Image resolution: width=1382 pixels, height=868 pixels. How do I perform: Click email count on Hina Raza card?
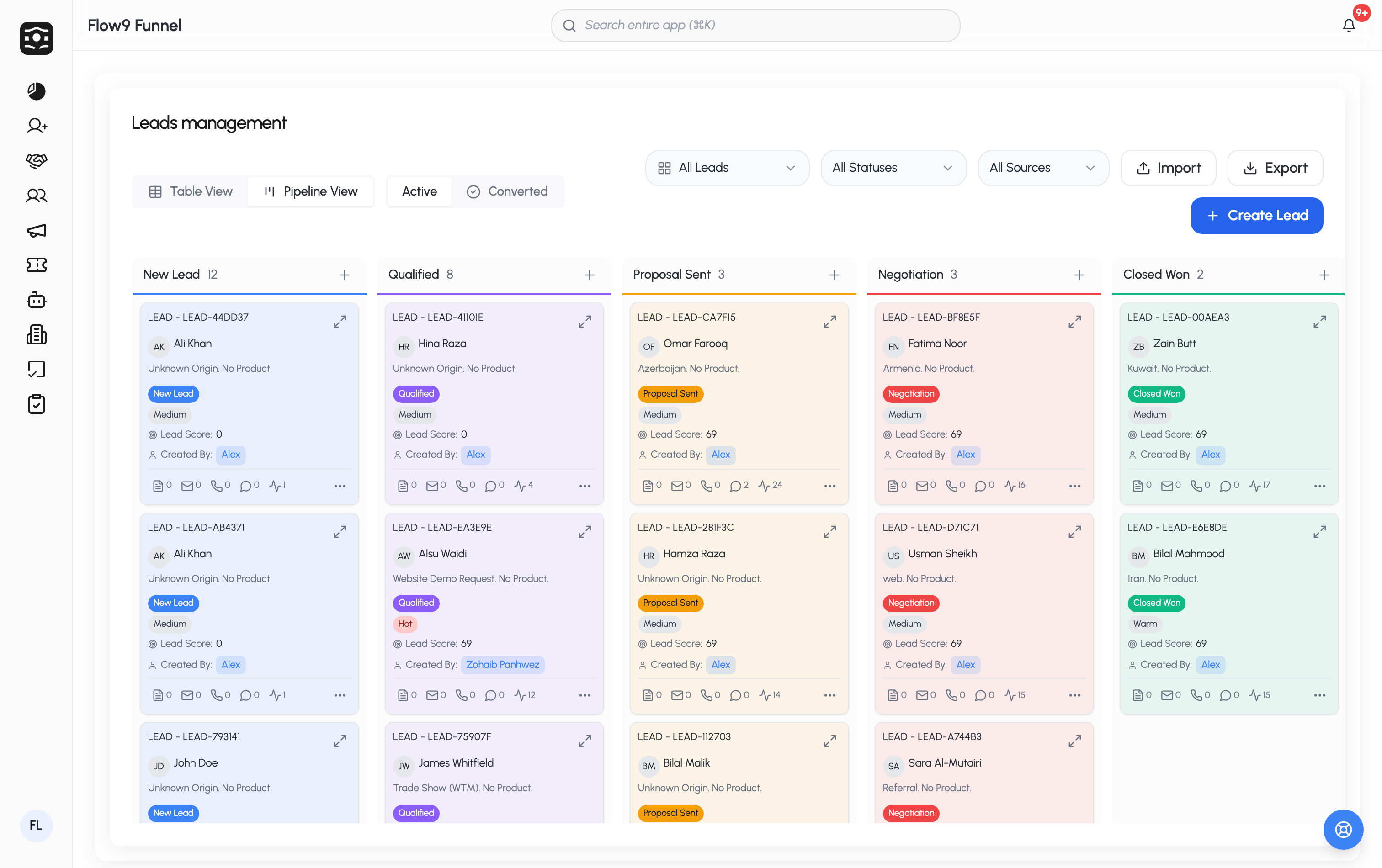point(436,485)
